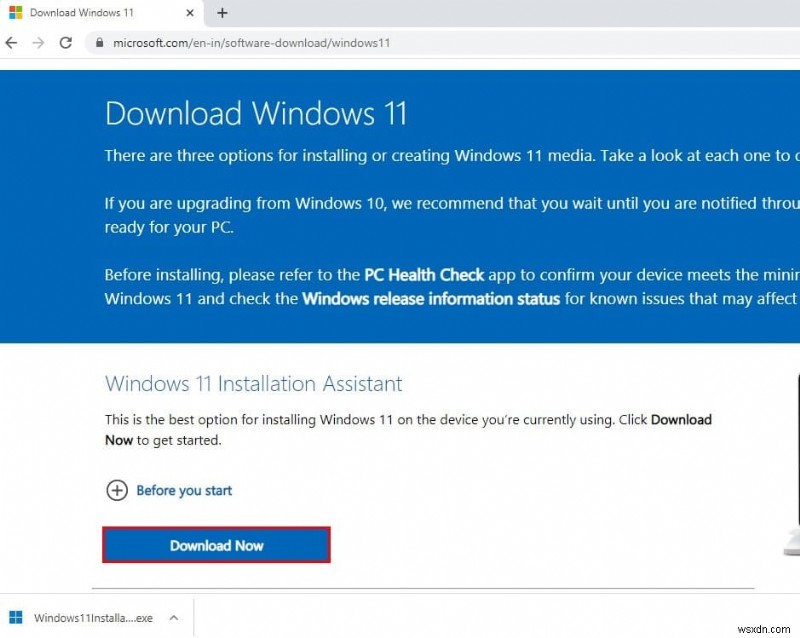Open site information via the padlock icon
Viewport: 800px width, 638px height.
(99, 43)
